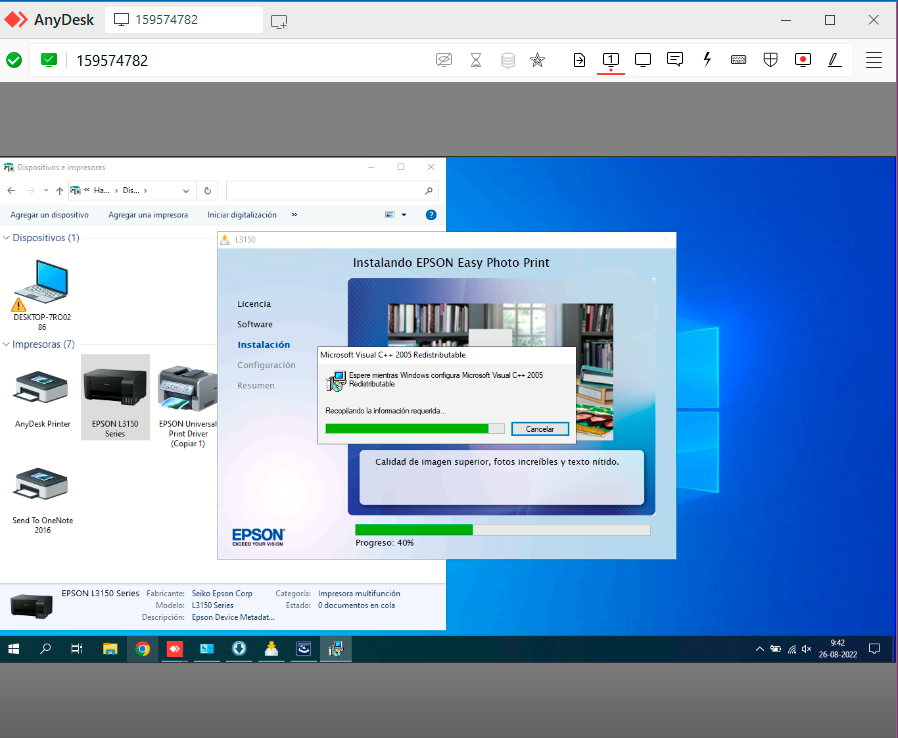Click the shield permissions icon
The image size is (898, 738).
click(x=771, y=60)
